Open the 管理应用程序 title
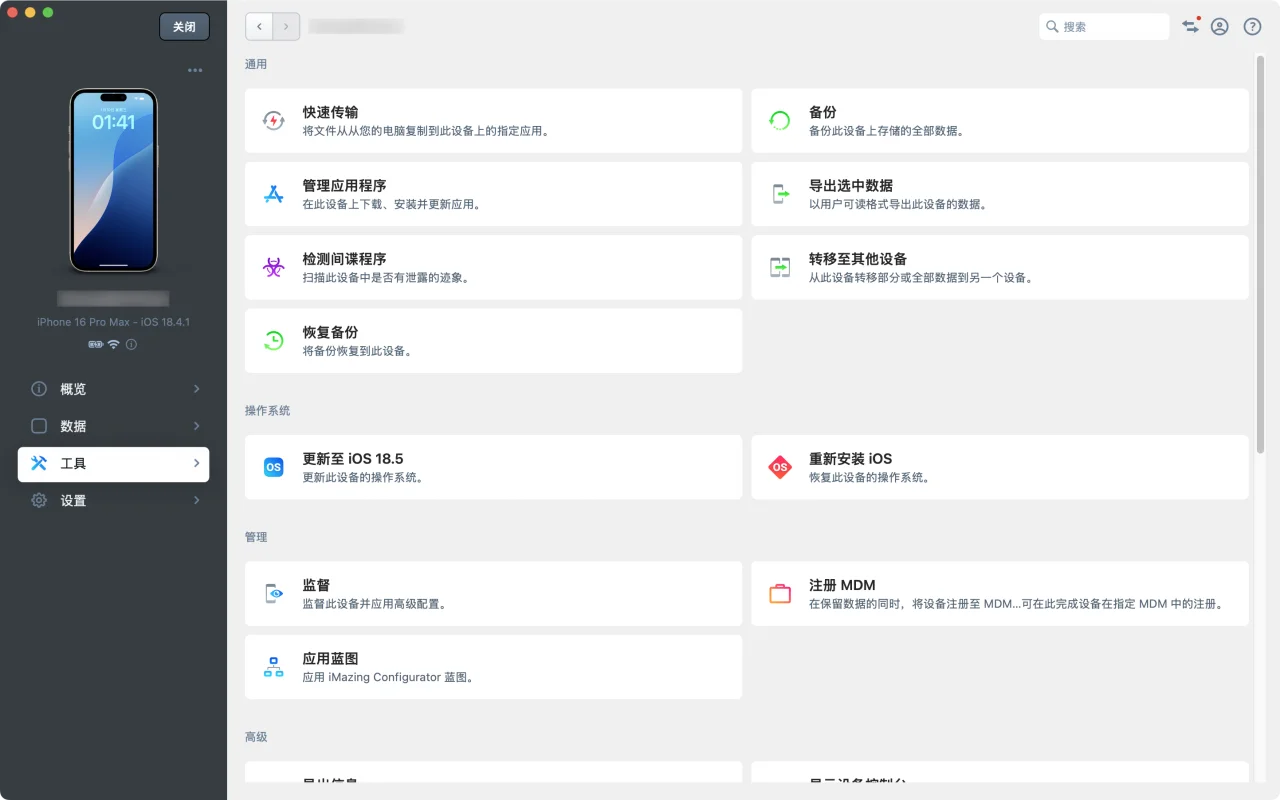 tap(344, 186)
